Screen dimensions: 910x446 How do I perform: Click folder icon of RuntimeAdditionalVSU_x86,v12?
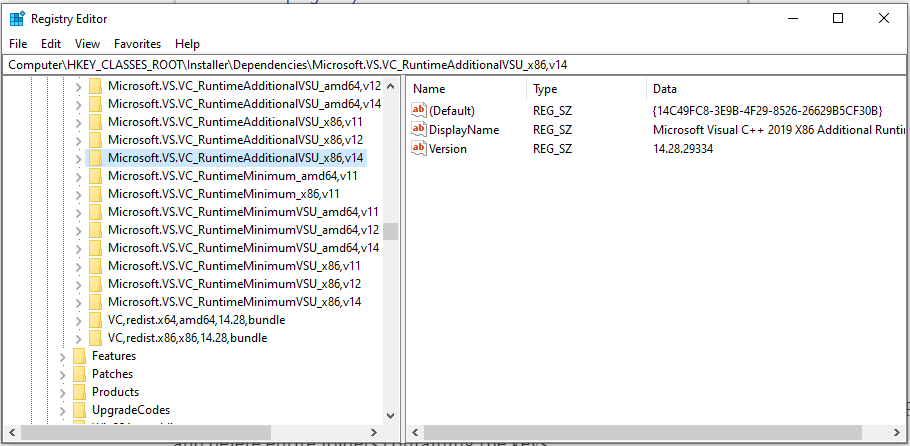coord(95,140)
